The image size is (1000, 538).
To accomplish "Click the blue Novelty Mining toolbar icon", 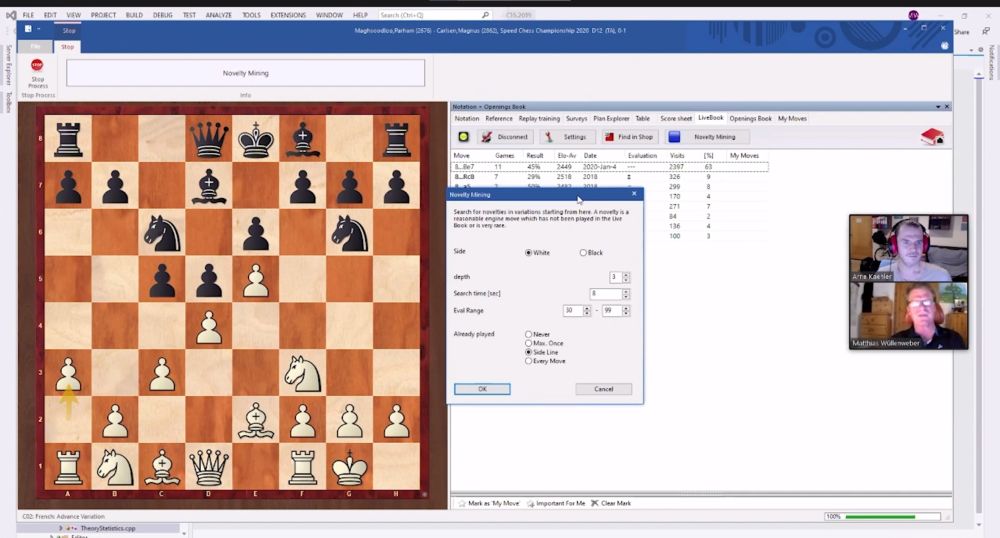I will point(675,137).
